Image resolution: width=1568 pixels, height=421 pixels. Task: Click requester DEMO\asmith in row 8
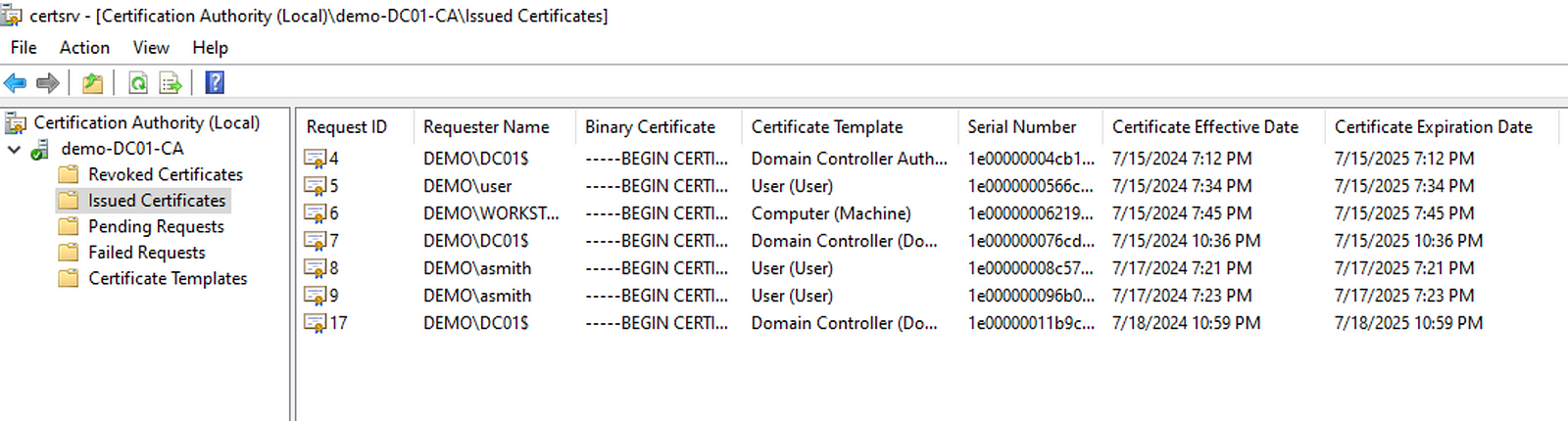coord(477,268)
